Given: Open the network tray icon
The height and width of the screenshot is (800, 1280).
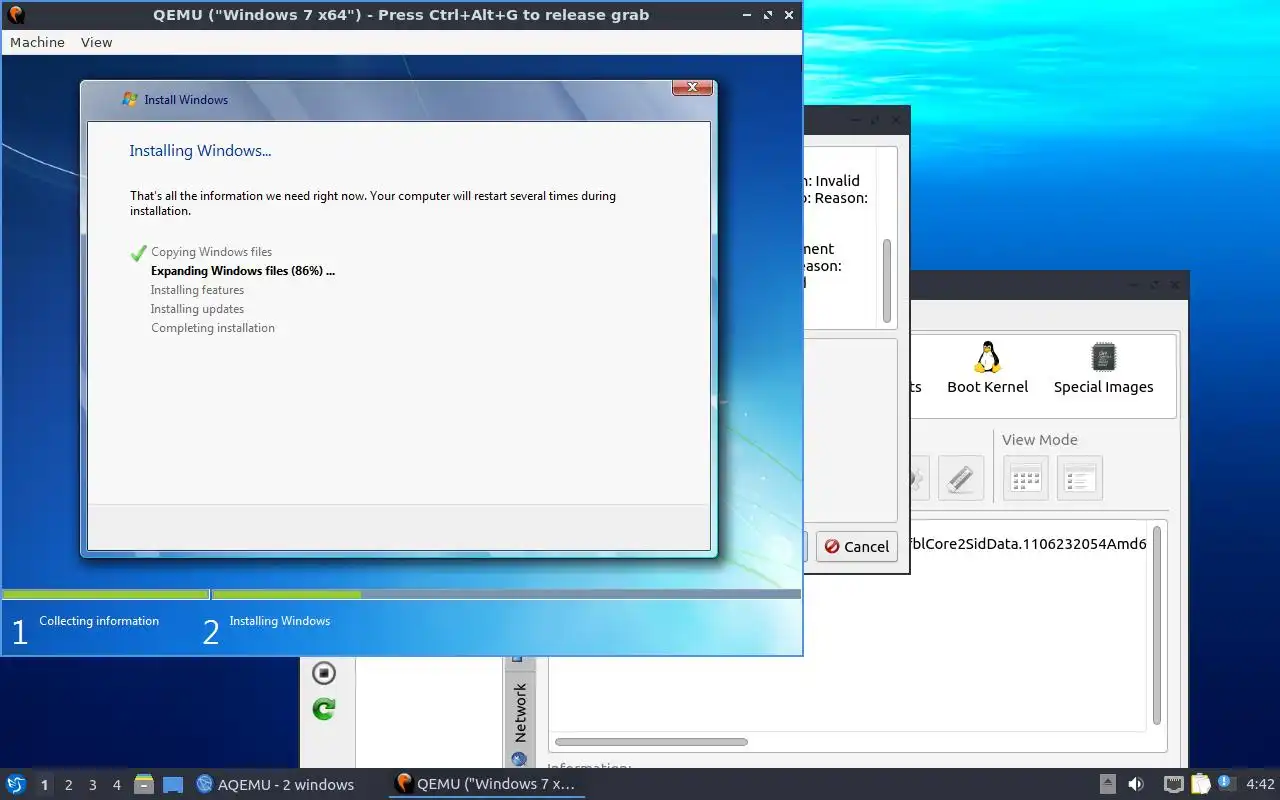Looking at the screenshot, I should coord(1174,784).
